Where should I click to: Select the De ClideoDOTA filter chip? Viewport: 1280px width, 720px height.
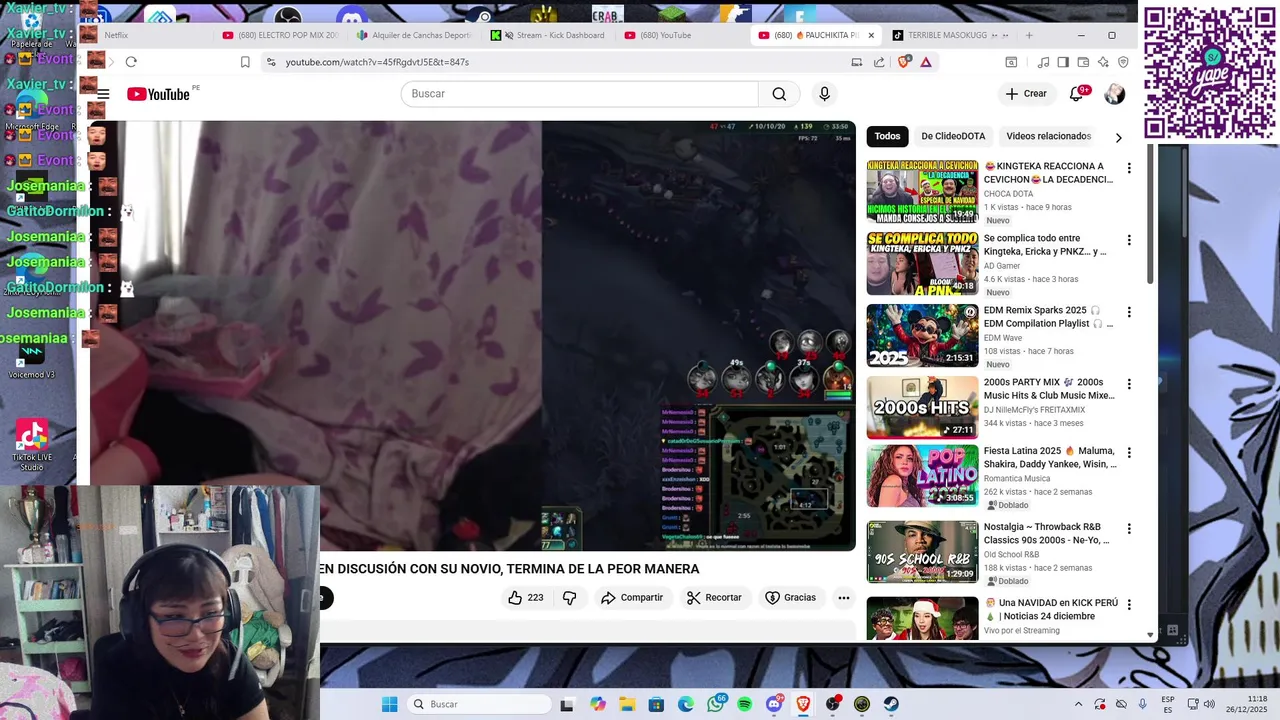point(953,136)
